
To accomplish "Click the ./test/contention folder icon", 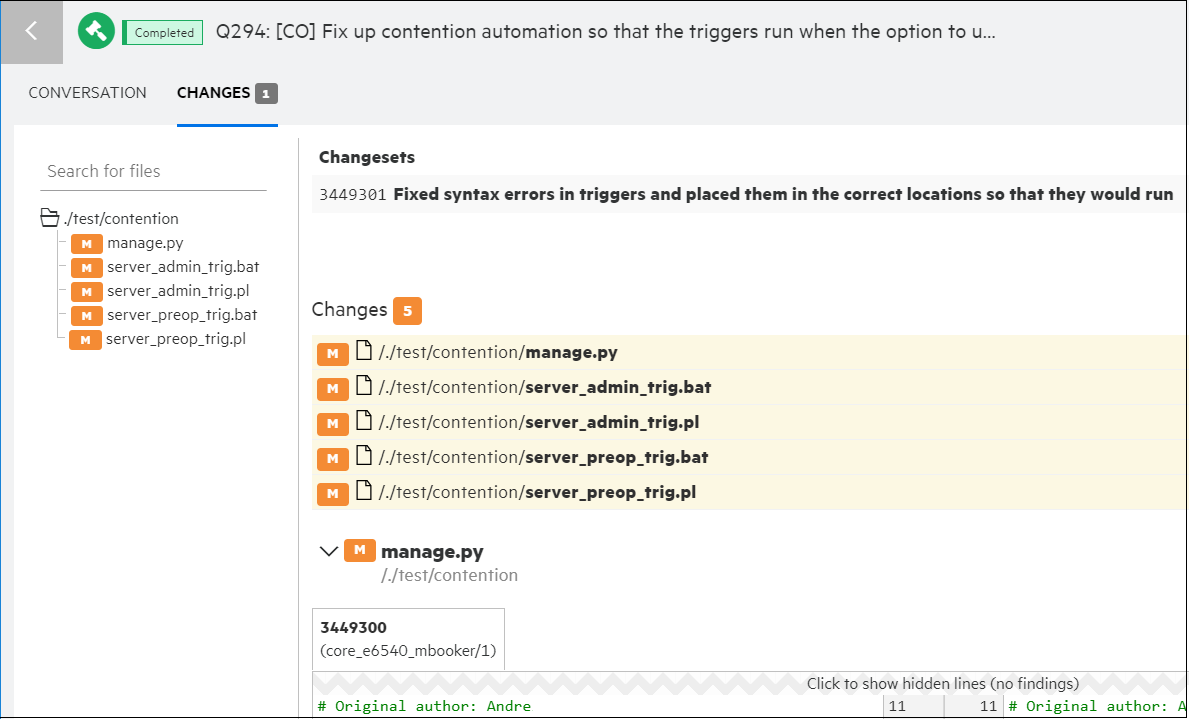I will point(49,218).
